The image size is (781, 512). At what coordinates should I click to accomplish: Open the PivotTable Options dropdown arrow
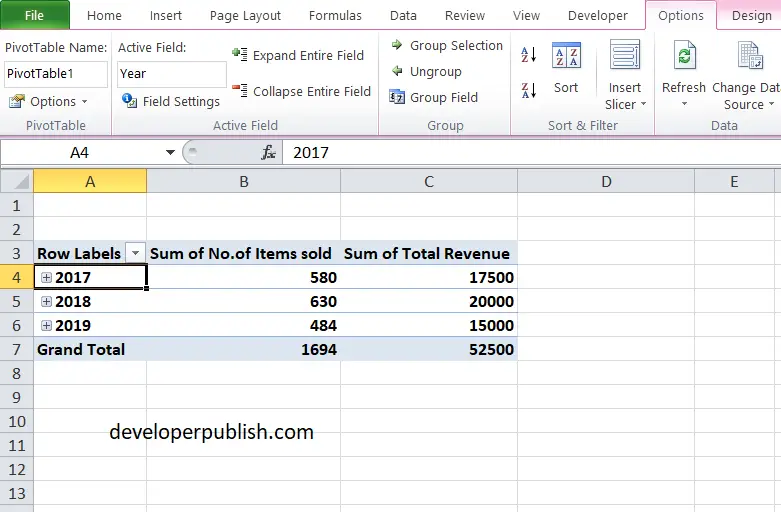85,102
